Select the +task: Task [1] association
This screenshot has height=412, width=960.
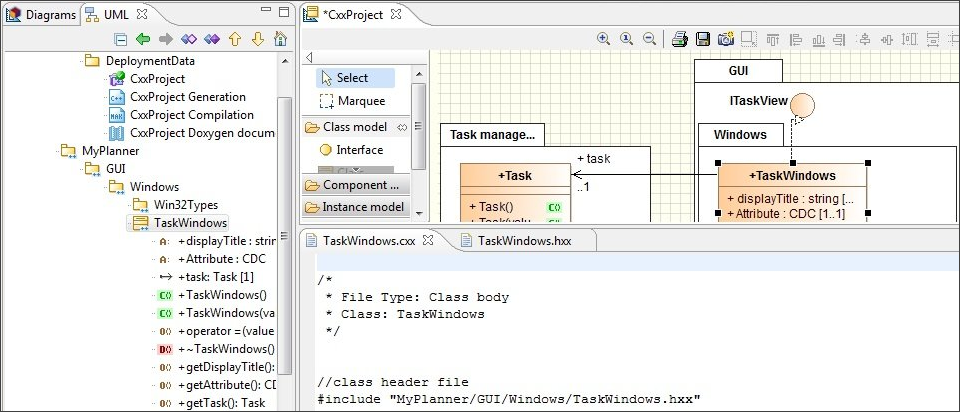(206, 277)
